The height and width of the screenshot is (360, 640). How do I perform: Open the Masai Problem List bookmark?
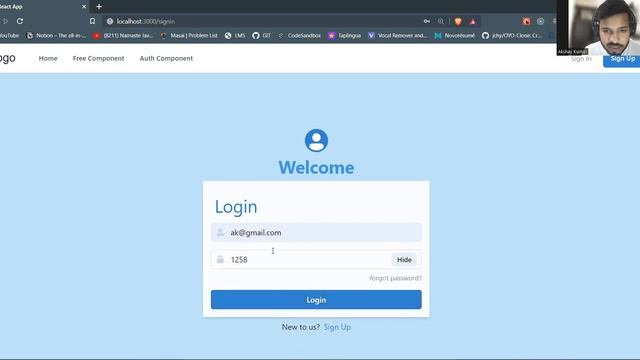click(x=189, y=36)
